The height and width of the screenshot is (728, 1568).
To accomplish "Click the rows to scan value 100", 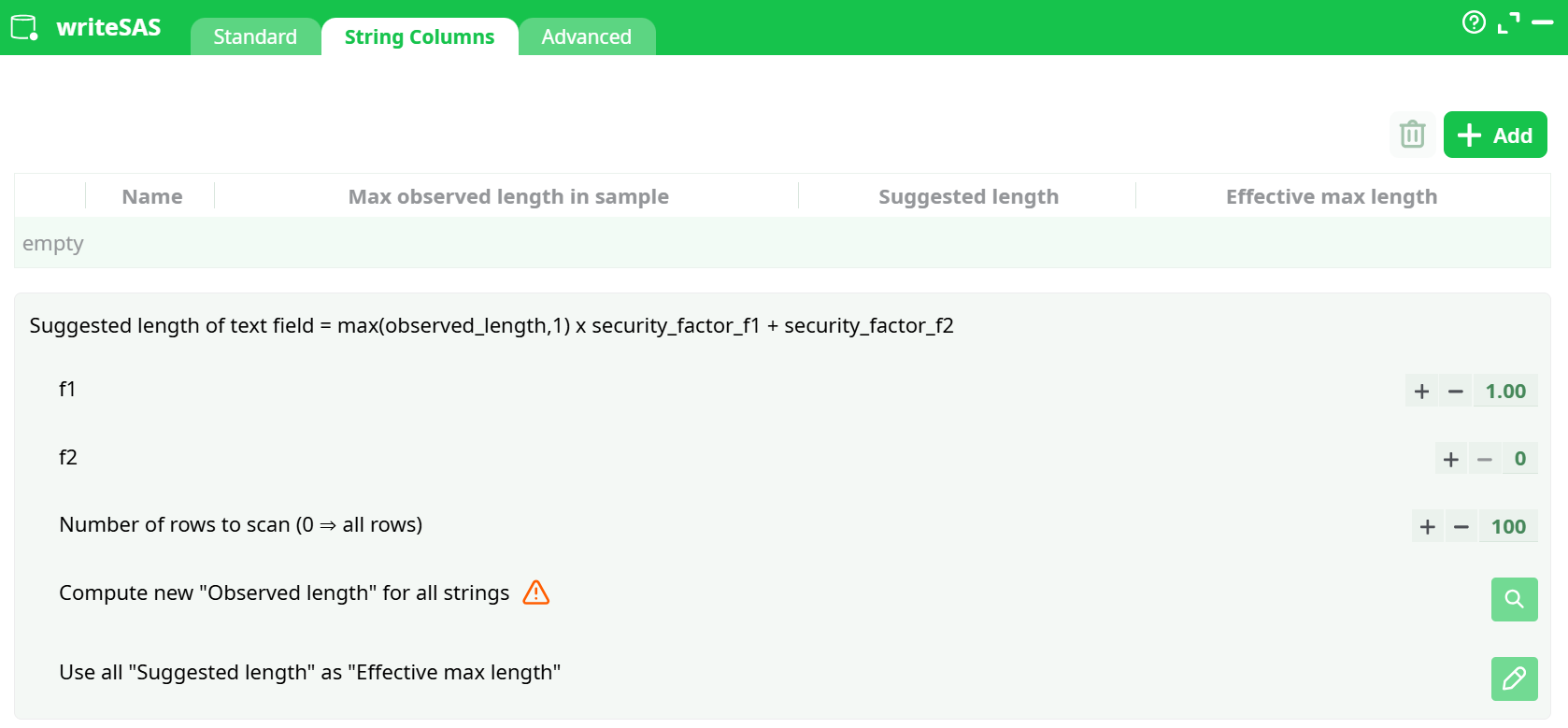I will [x=1508, y=527].
